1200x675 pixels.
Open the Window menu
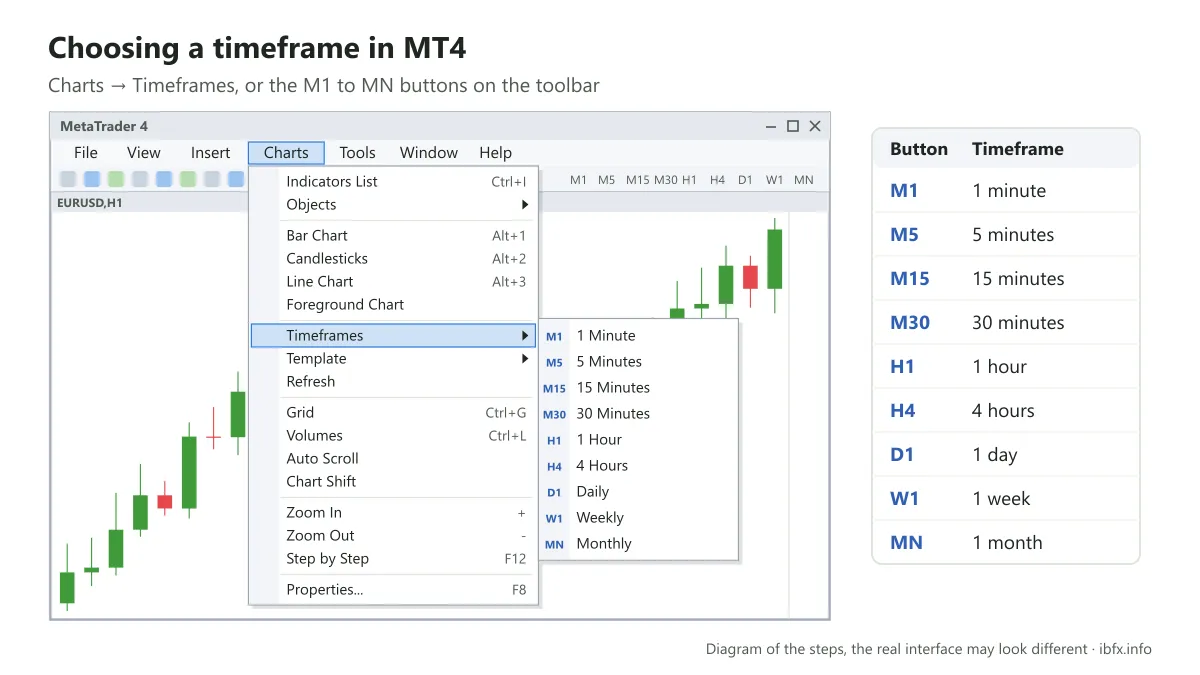pyautogui.click(x=429, y=153)
